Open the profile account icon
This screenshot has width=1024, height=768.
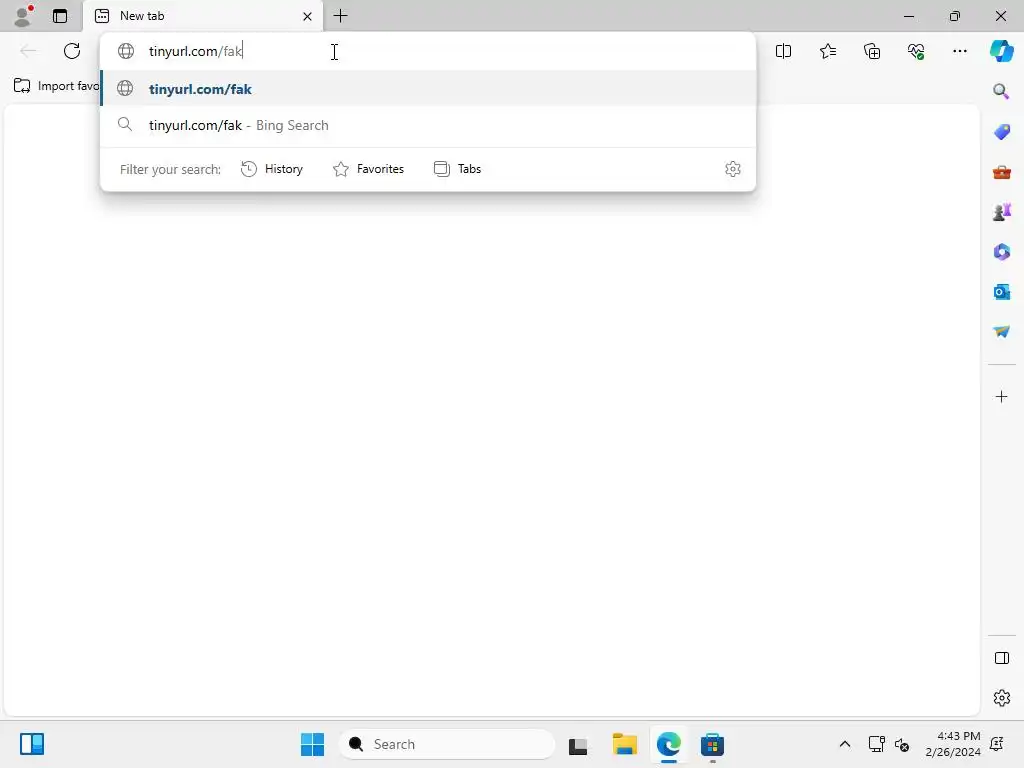(x=24, y=16)
